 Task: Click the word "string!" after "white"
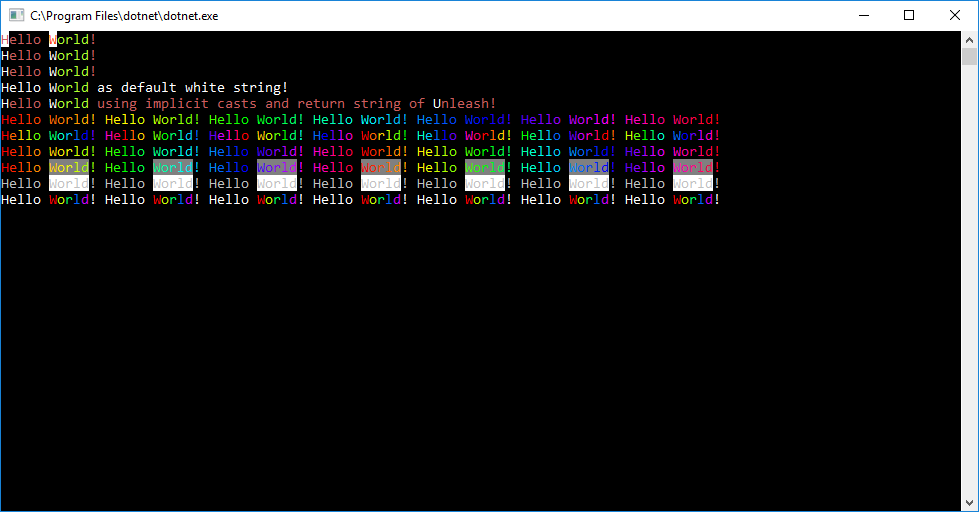260,88
